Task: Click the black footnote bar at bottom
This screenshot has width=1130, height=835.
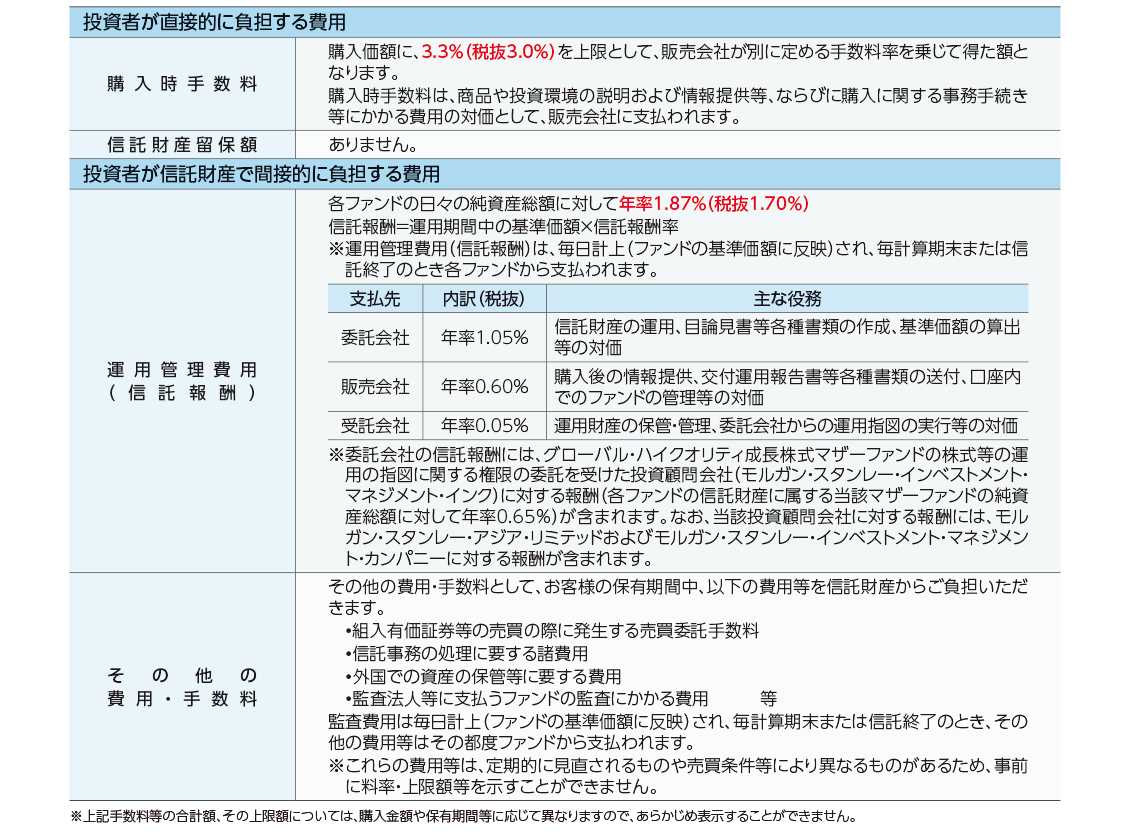Action: click(565, 814)
